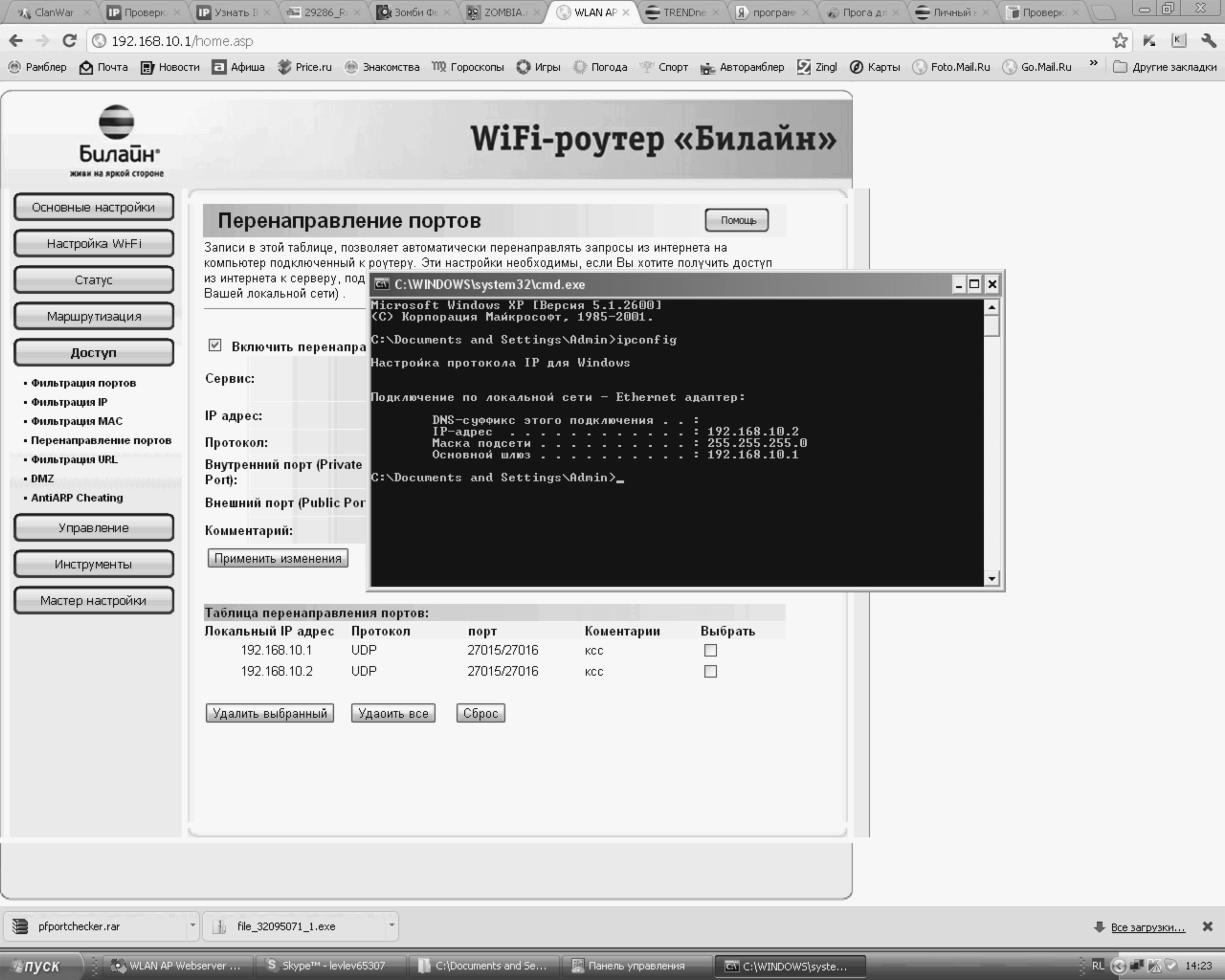Open the Гороскопы bookmark

tap(468, 67)
